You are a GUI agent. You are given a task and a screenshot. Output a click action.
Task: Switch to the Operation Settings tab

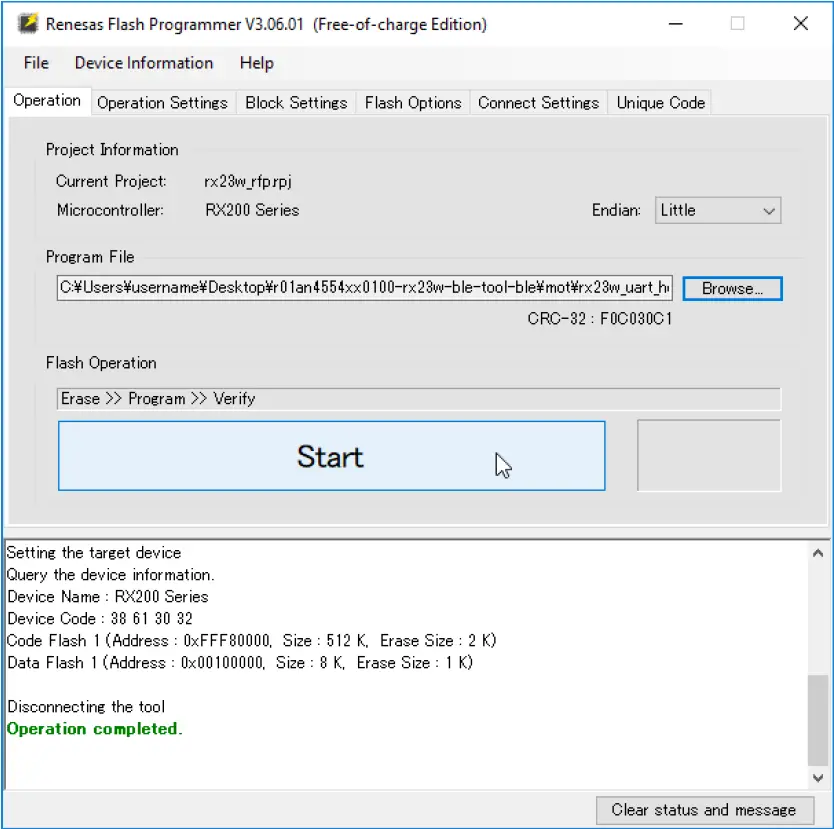tap(162, 102)
